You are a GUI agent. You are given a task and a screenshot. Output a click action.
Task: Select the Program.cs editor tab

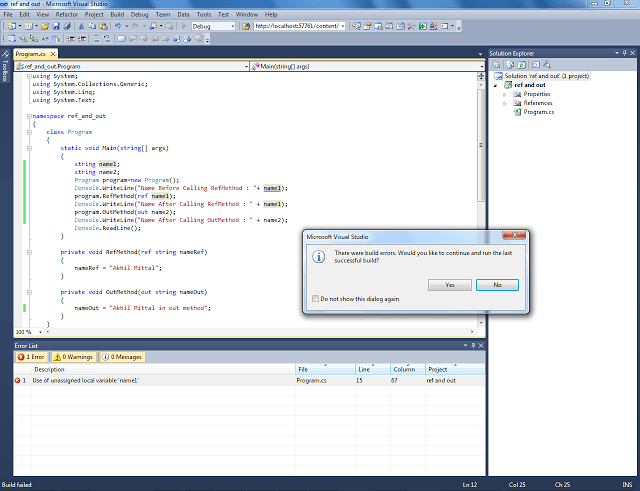coord(32,52)
